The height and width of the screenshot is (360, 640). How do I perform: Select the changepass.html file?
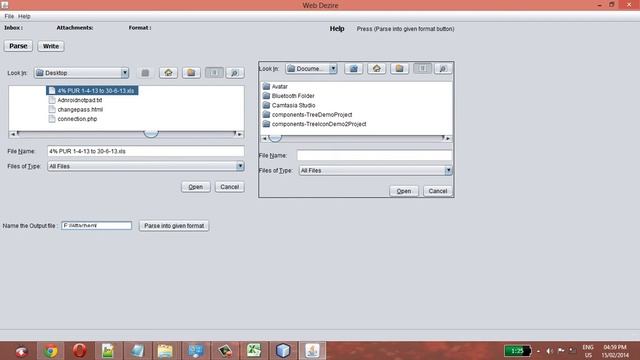point(76,109)
